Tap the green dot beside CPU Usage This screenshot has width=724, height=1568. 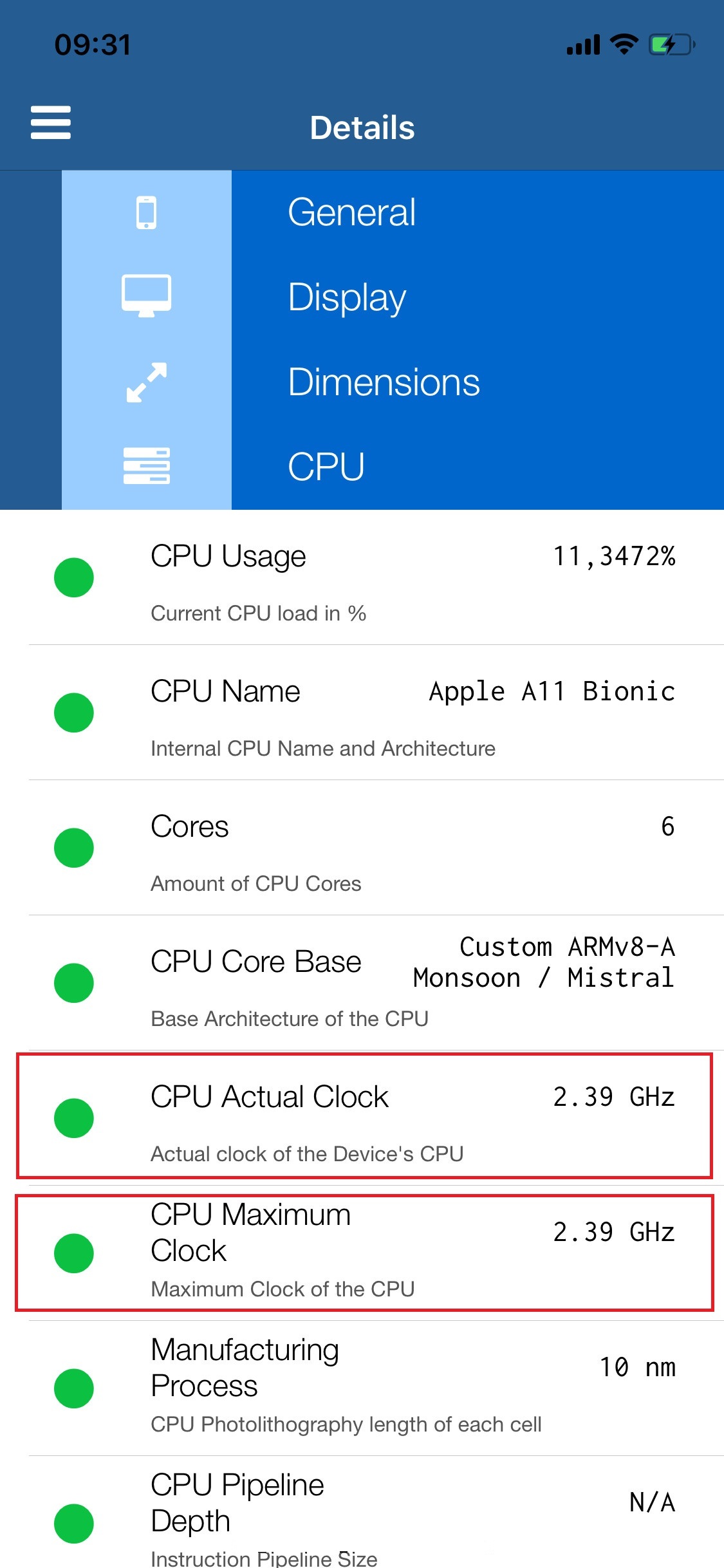[x=74, y=577]
